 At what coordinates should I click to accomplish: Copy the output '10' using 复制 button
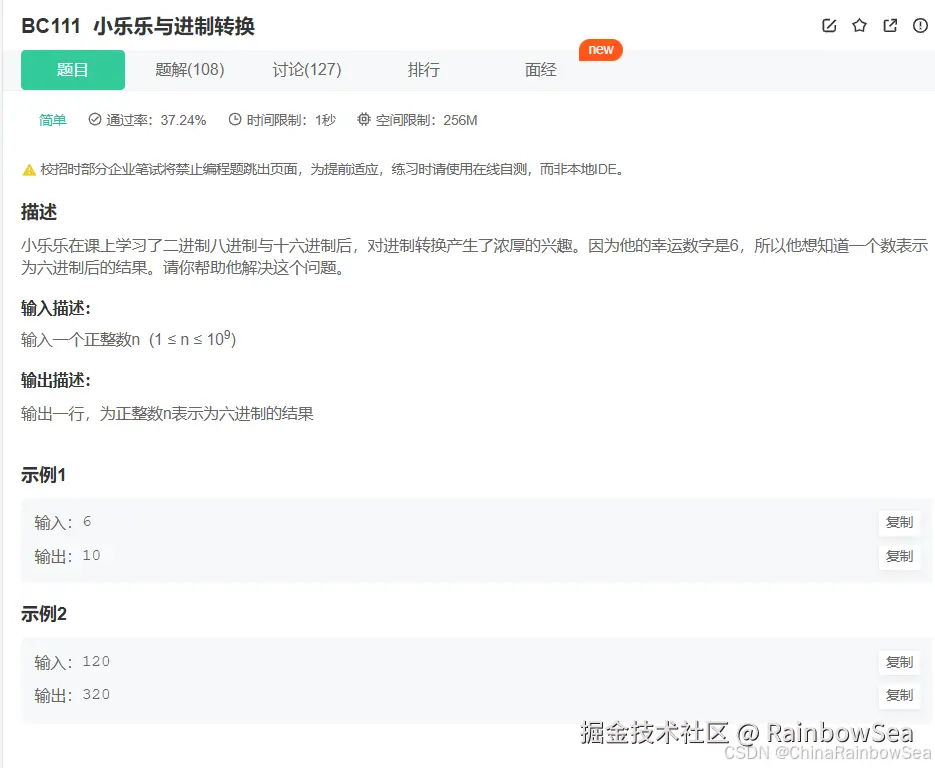(898, 557)
